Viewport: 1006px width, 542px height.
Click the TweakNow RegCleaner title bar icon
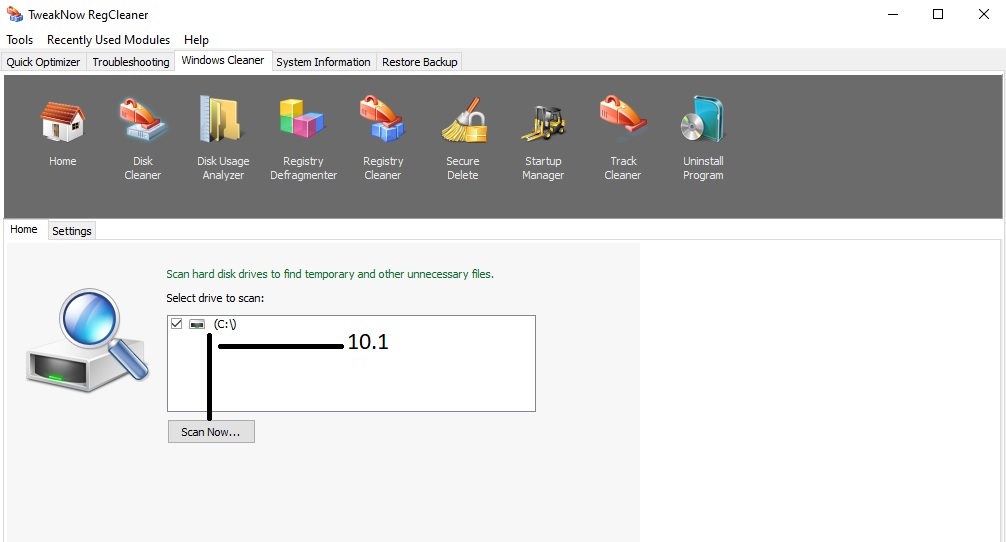click(14, 14)
